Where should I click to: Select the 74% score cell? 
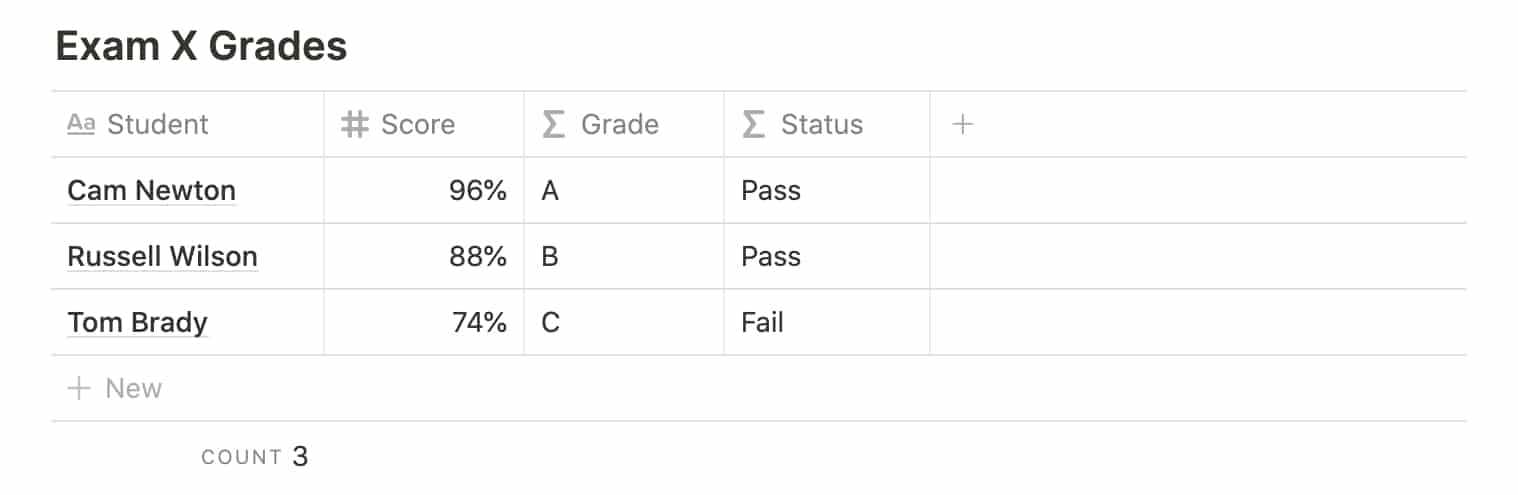click(x=424, y=322)
